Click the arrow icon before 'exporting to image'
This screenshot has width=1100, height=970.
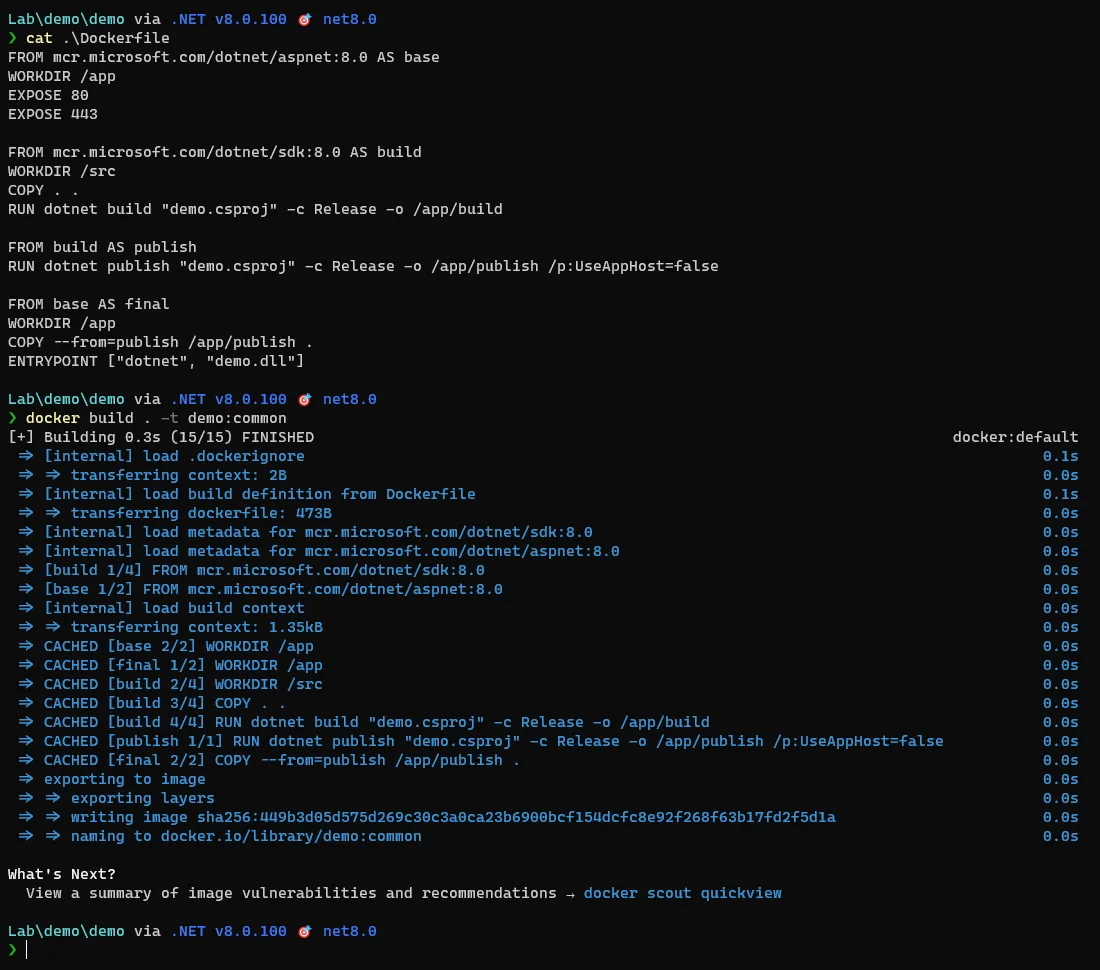(25, 779)
